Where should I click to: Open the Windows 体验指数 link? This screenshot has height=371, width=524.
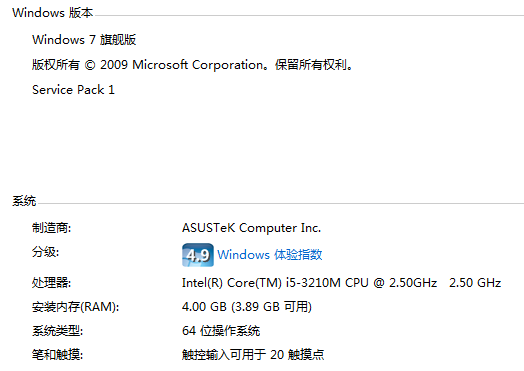tap(270, 255)
